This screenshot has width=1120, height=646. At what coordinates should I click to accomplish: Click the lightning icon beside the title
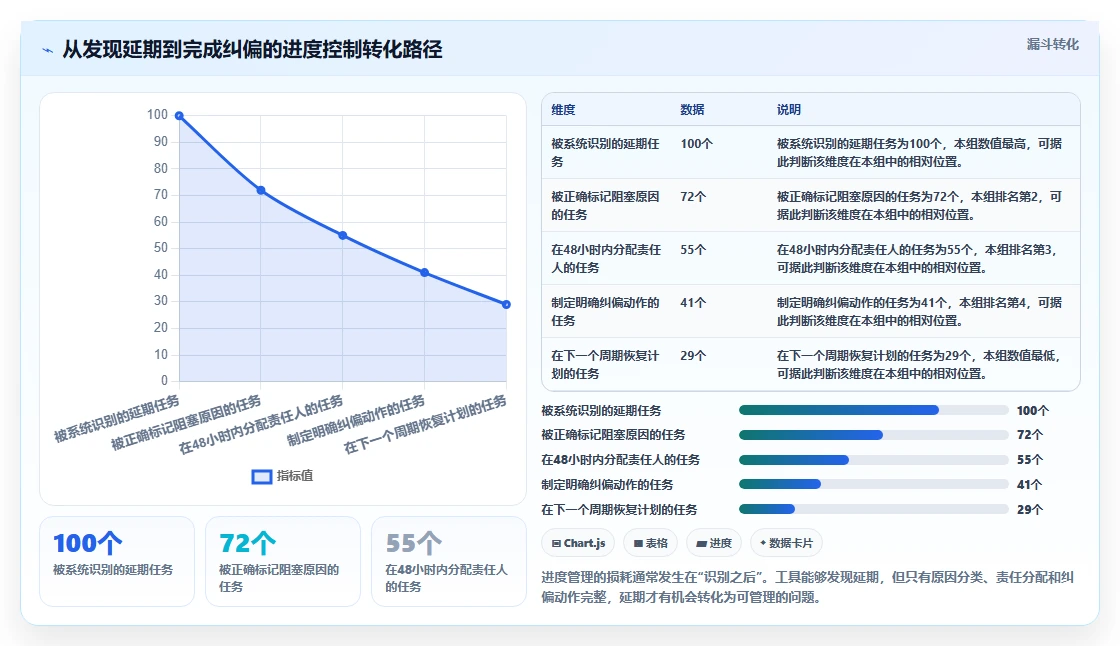(48, 50)
